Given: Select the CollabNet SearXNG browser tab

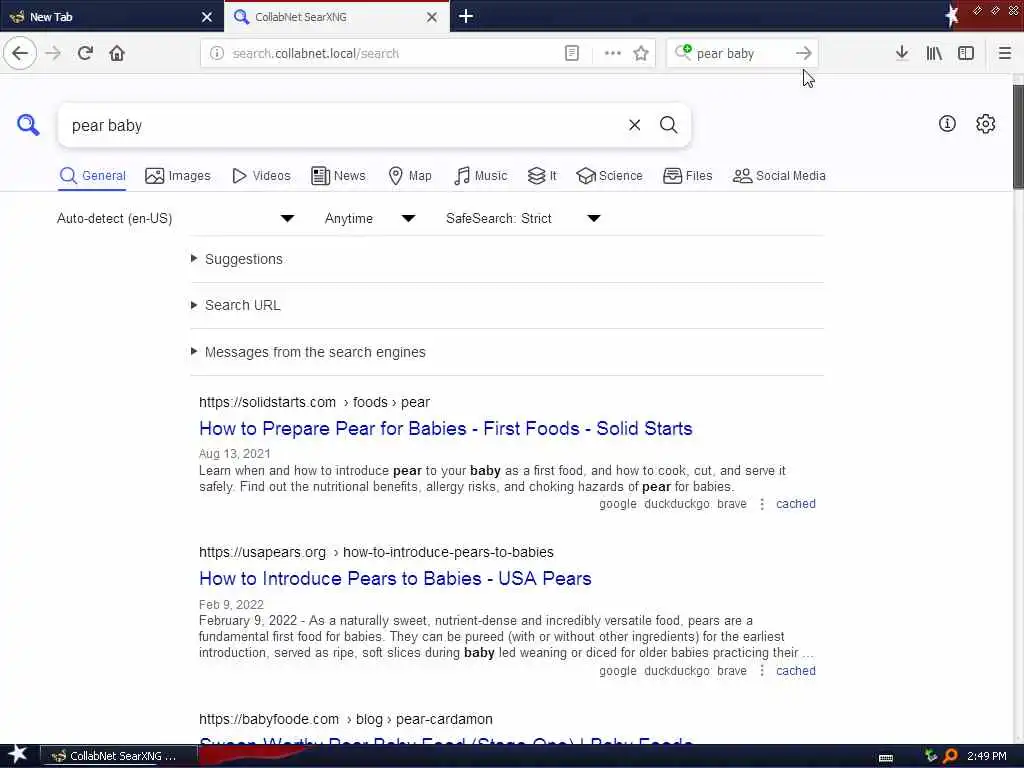Looking at the screenshot, I should coord(336,16).
